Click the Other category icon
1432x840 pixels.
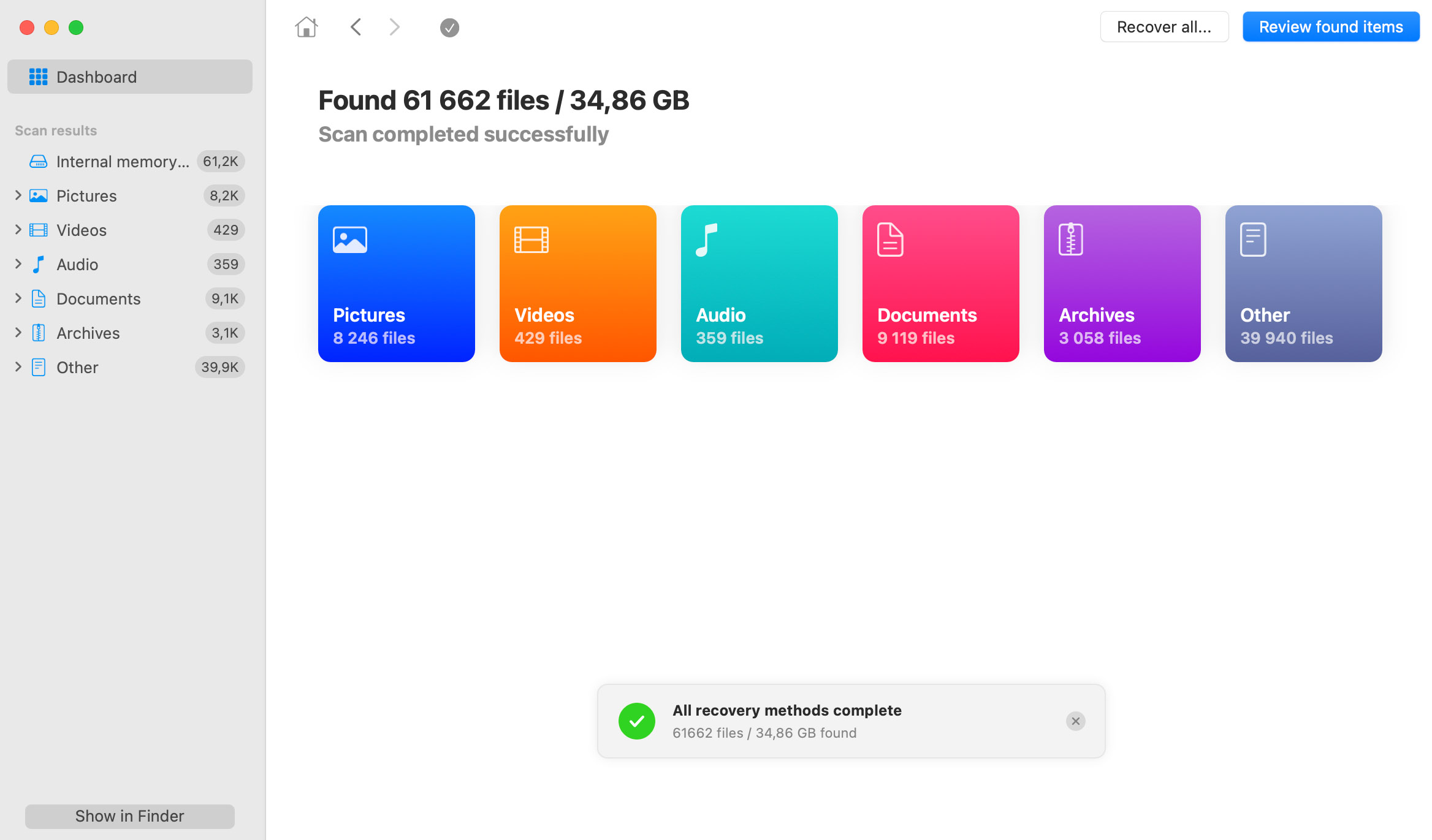pyautogui.click(x=1253, y=237)
